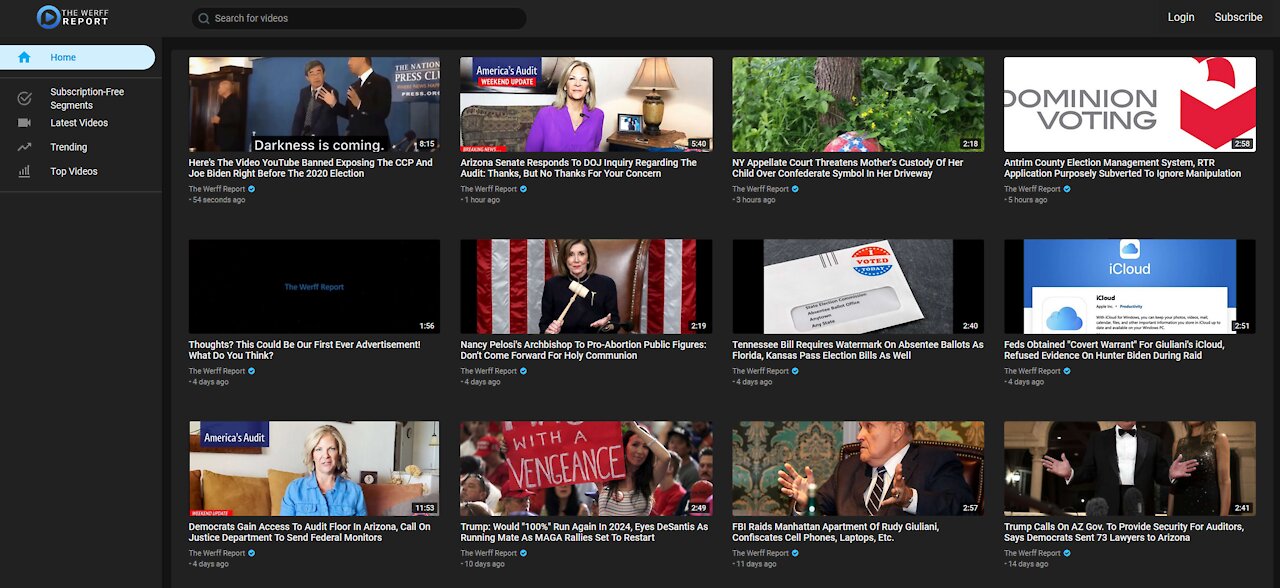Click the Trending arrow icon
Screen dimensions: 1280x588
[x=24, y=147]
